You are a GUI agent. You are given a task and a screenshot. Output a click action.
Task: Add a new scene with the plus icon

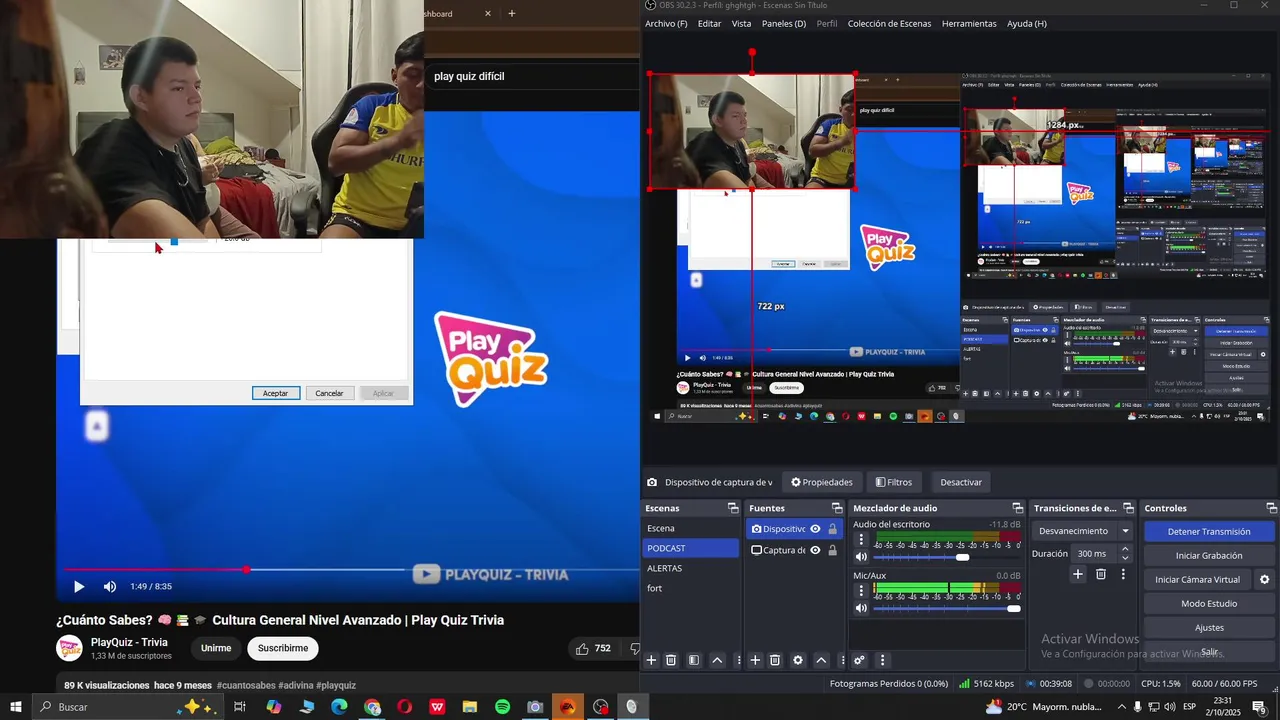coord(651,660)
